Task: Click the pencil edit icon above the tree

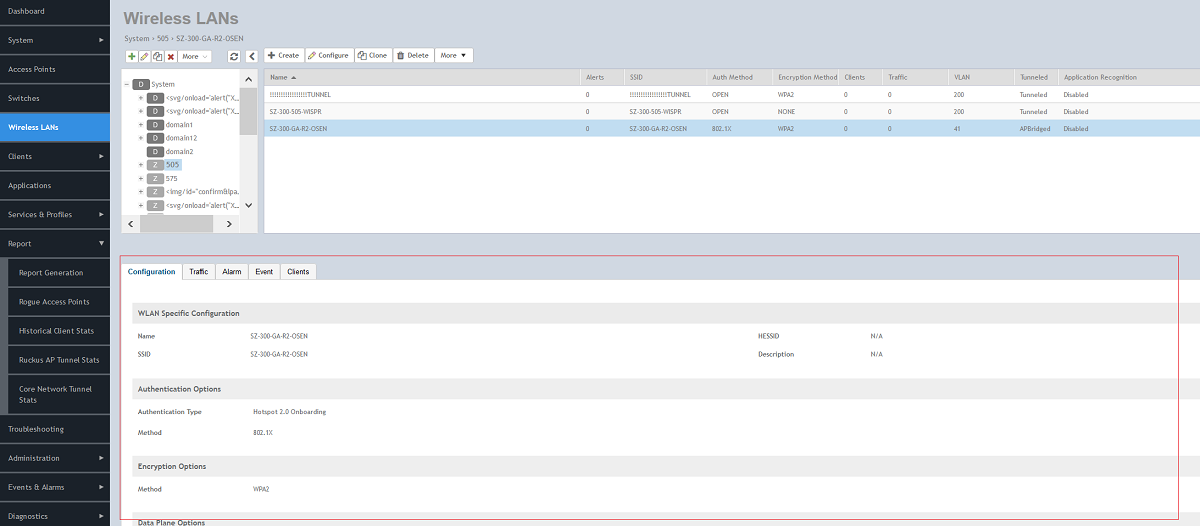Action: [145, 56]
